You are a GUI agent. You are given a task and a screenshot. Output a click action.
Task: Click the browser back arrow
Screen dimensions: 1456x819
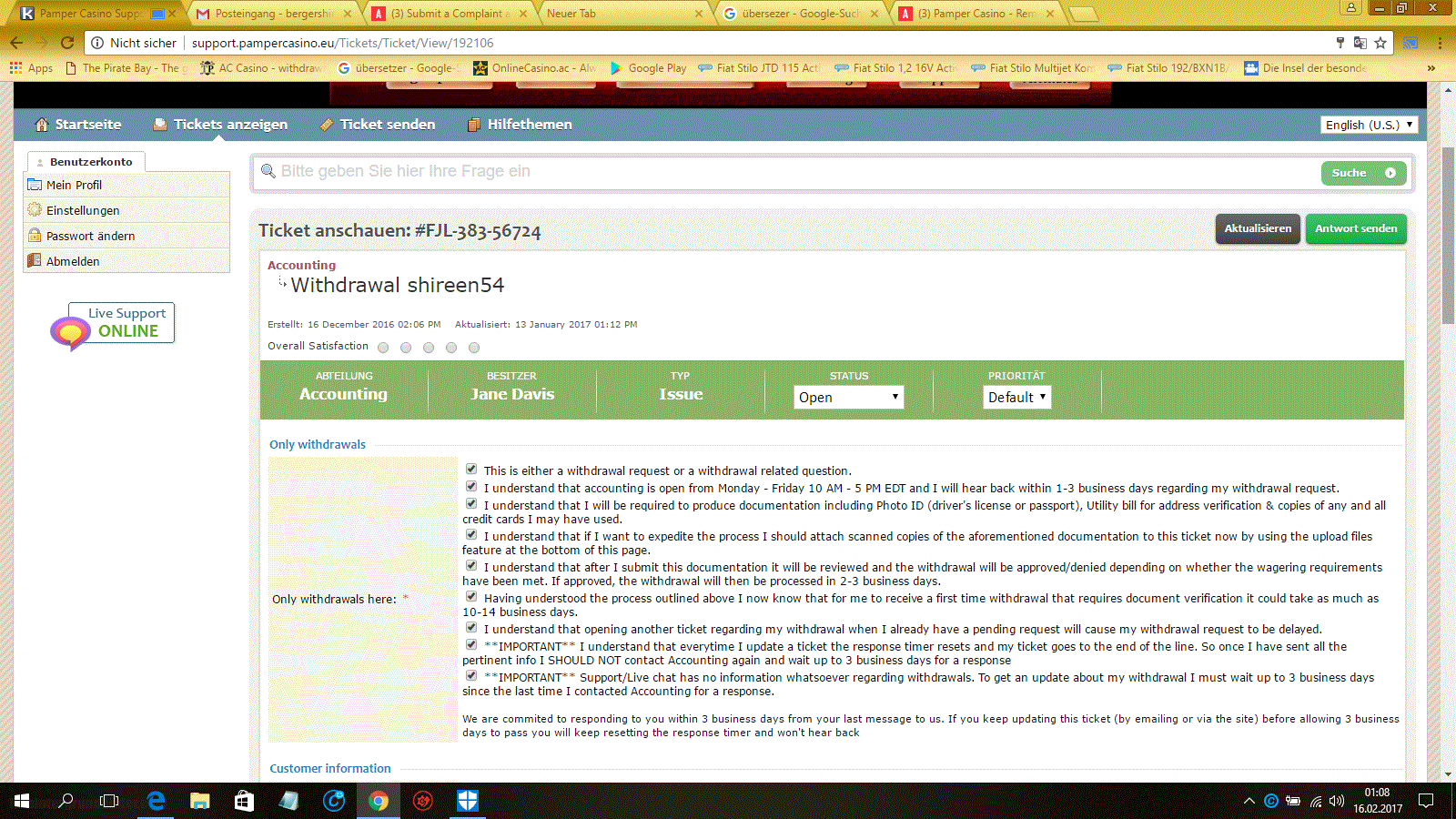[x=16, y=43]
